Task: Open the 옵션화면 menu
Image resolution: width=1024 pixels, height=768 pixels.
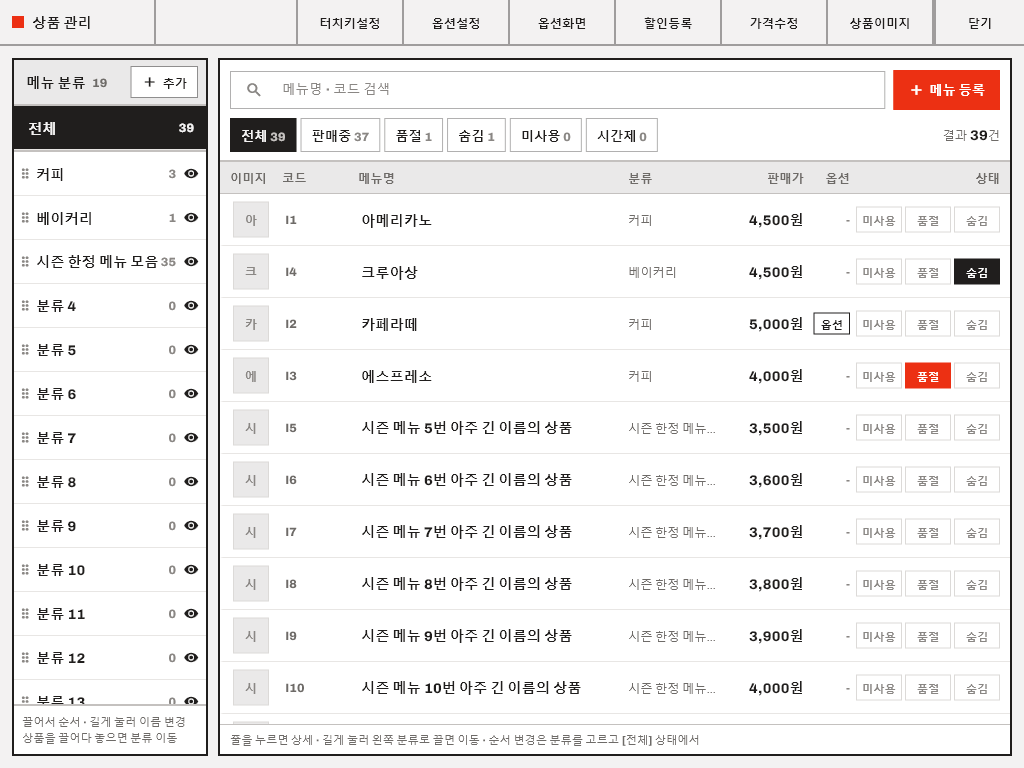Action: coord(562,23)
